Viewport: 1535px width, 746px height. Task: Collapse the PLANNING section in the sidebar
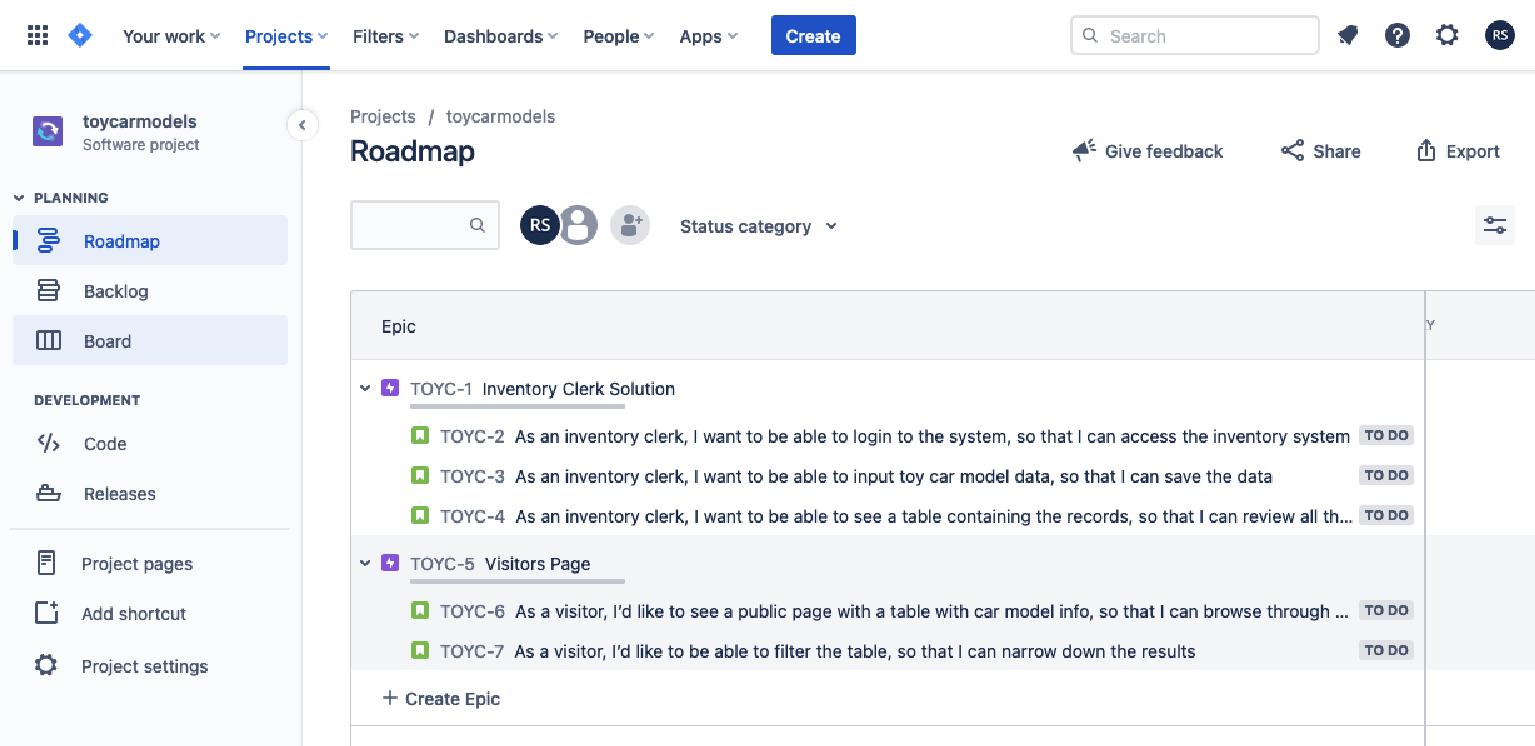pyautogui.click(x=19, y=198)
